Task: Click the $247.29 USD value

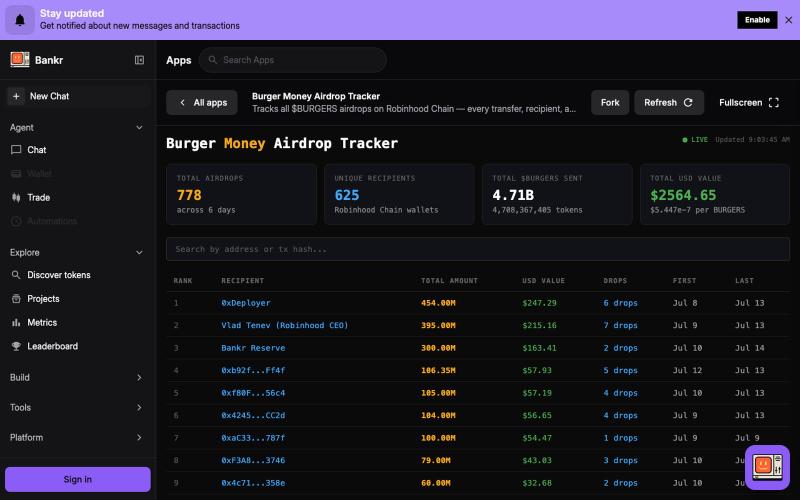Action: (539, 303)
